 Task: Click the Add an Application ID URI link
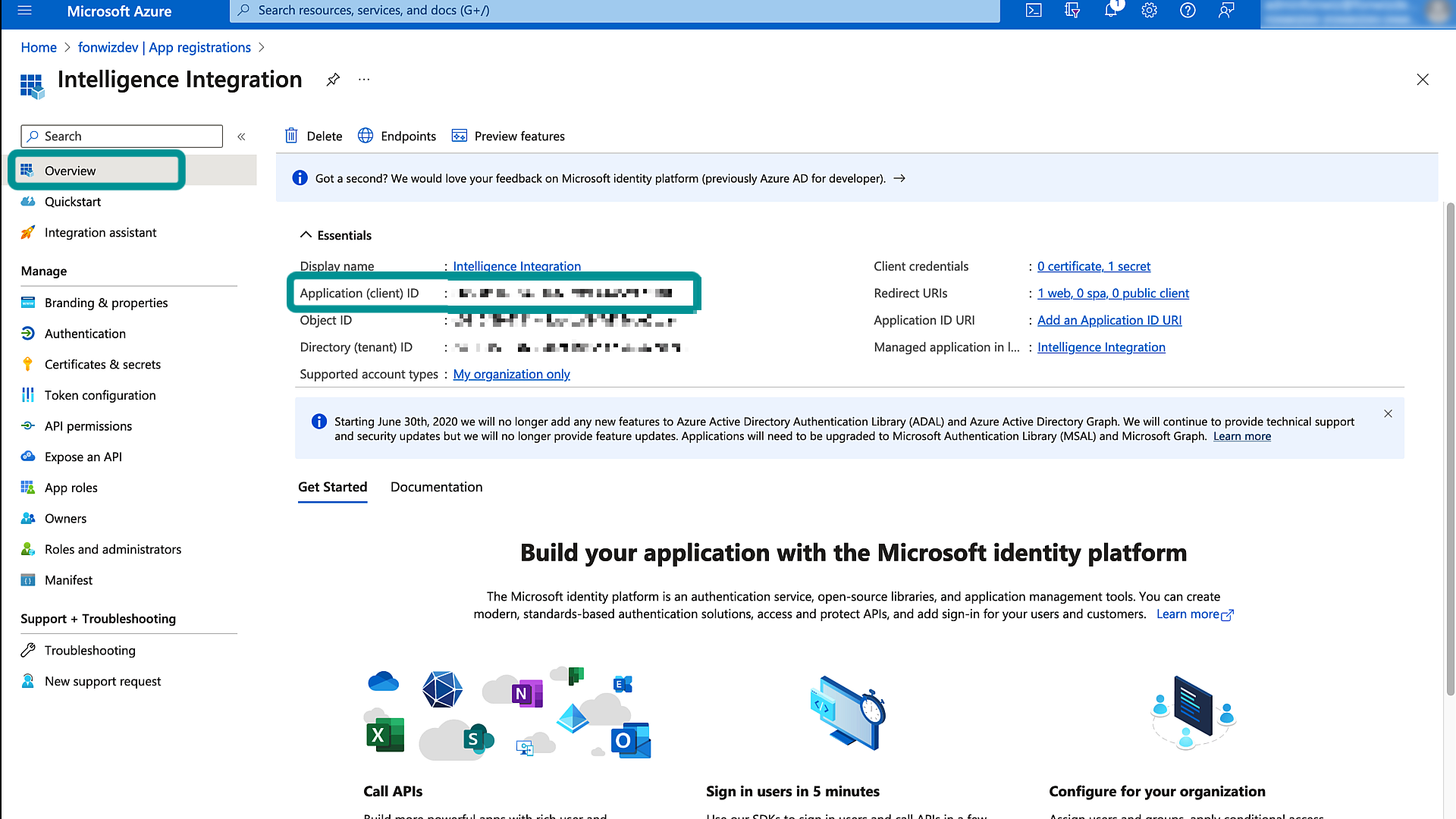1109,320
